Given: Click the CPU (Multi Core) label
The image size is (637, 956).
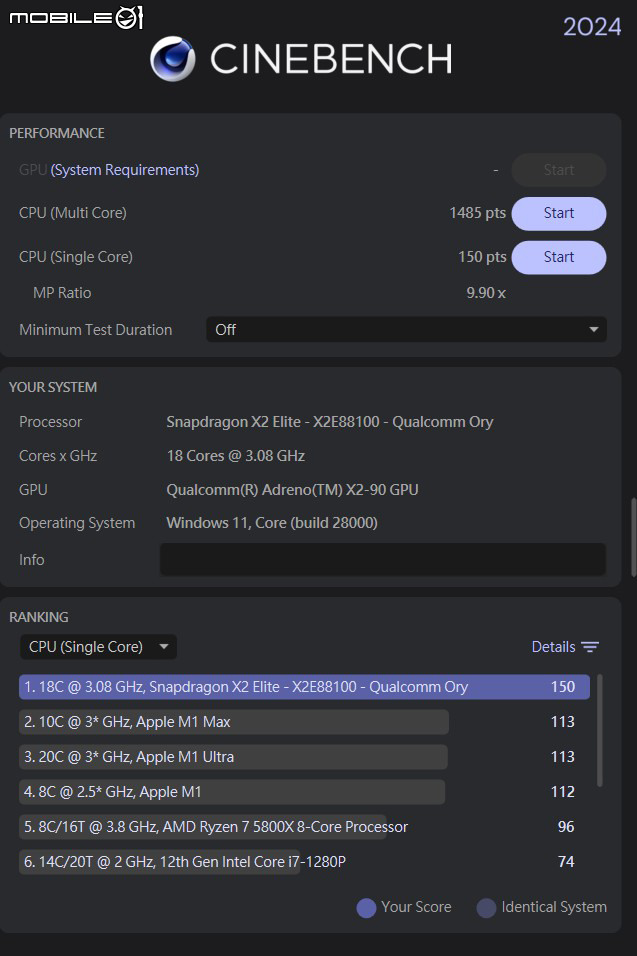Looking at the screenshot, I should tap(73, 213).
